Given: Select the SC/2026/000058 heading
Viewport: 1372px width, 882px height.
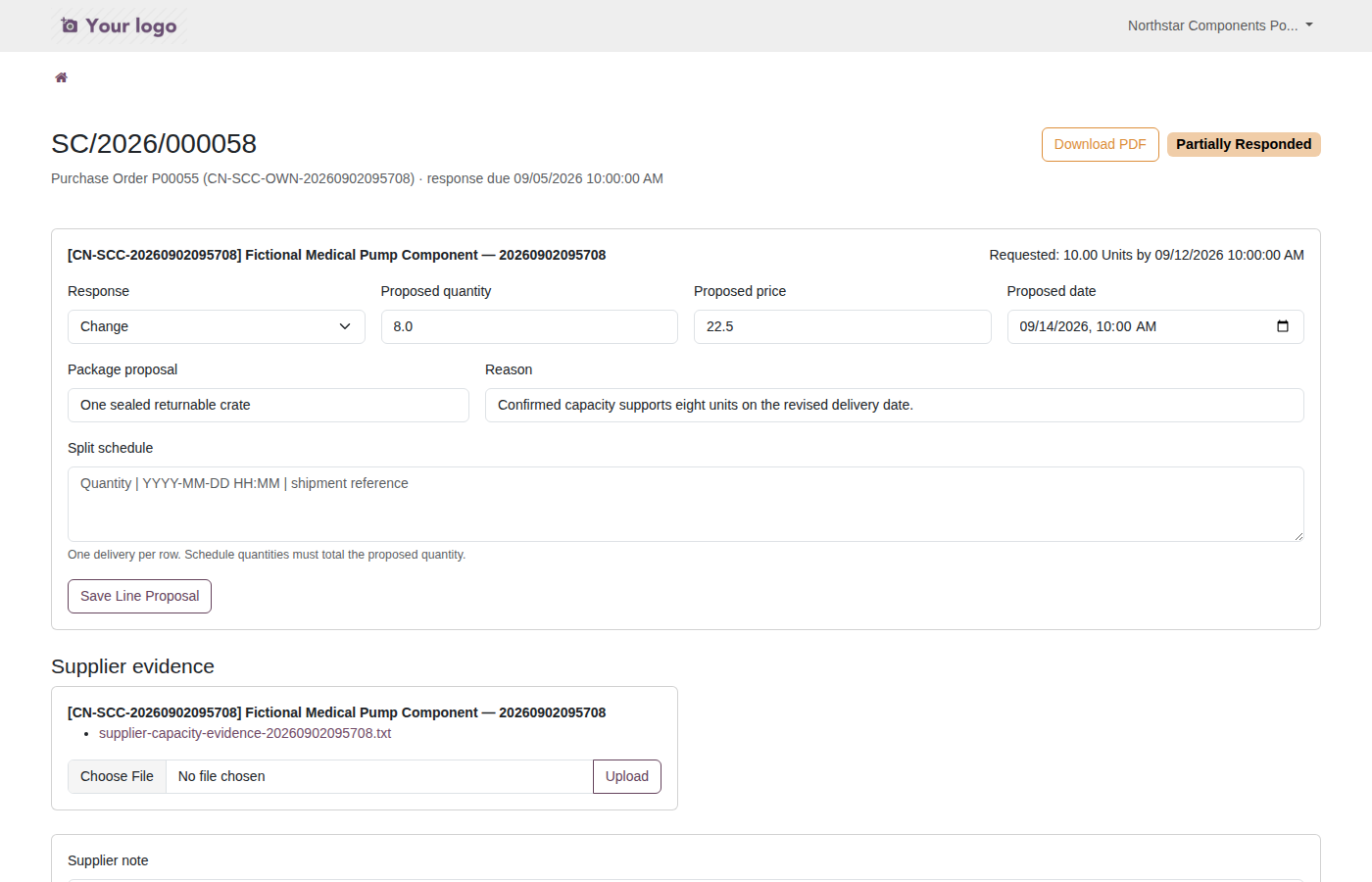Looking at the screenshot, I should point(154,144).
